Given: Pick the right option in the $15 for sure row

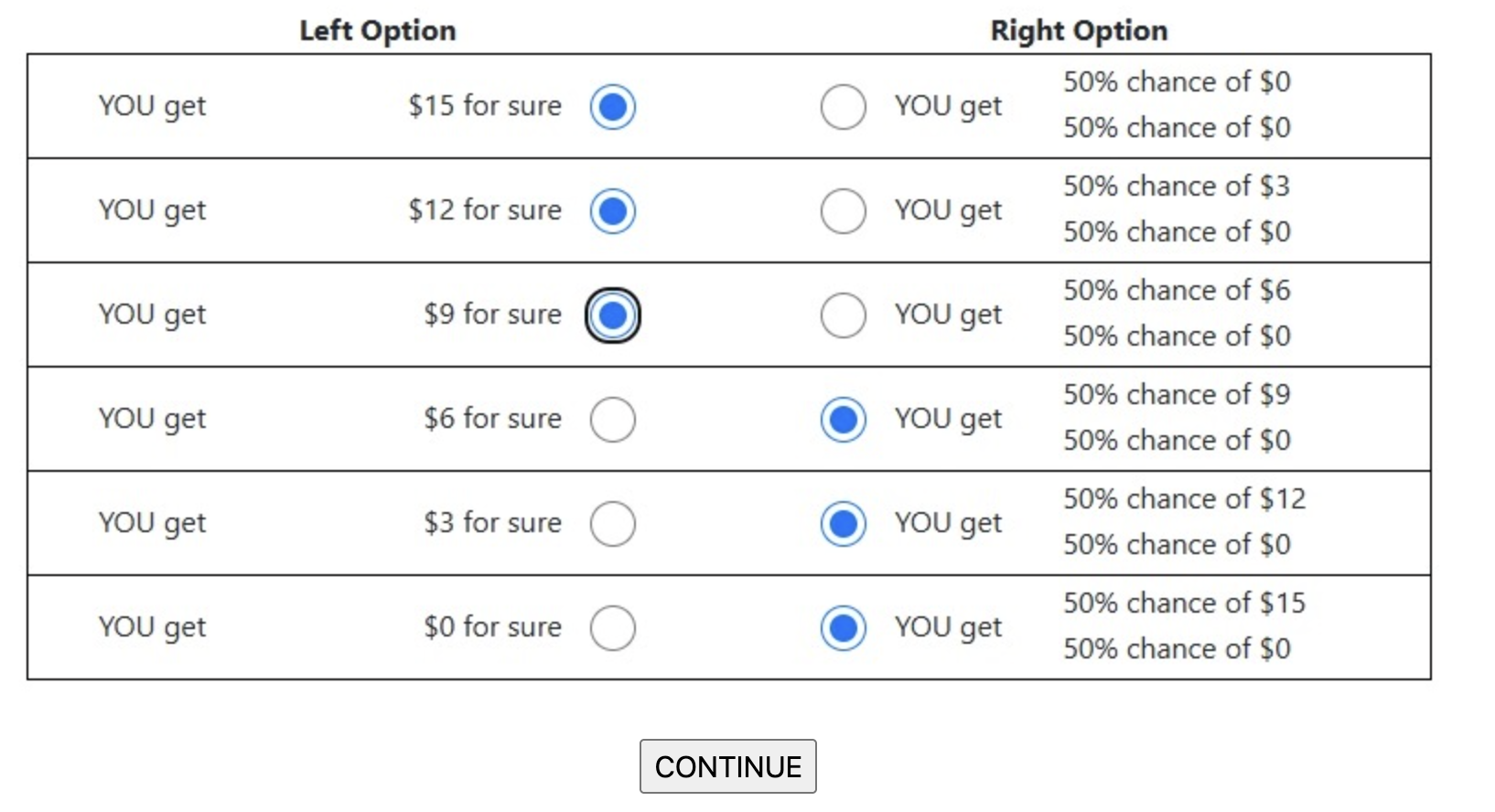Looking at the screenshot, I should (x=843, y=107).
